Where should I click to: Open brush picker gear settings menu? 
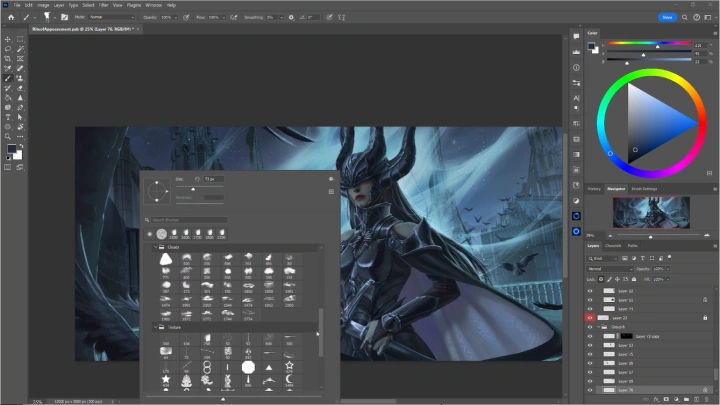click(331, 179)
